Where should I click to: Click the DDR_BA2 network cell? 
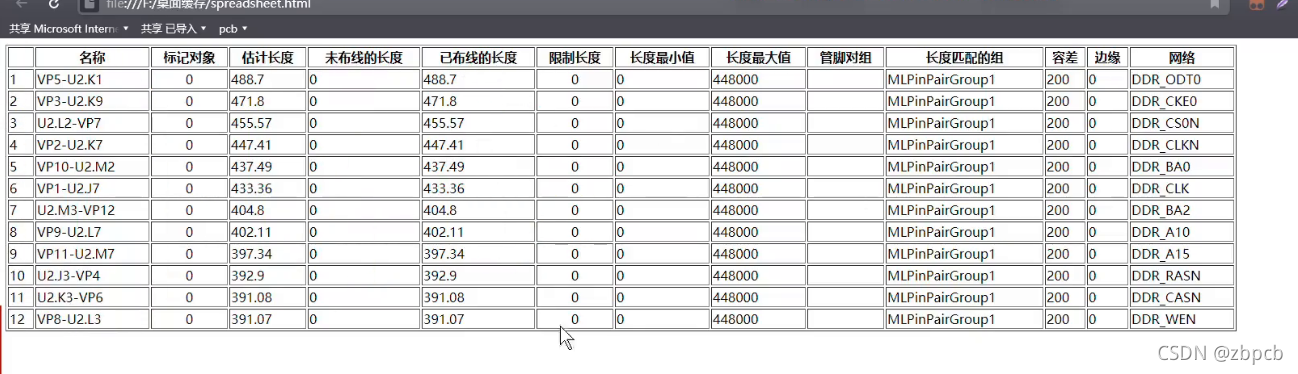pos(1181,210)
